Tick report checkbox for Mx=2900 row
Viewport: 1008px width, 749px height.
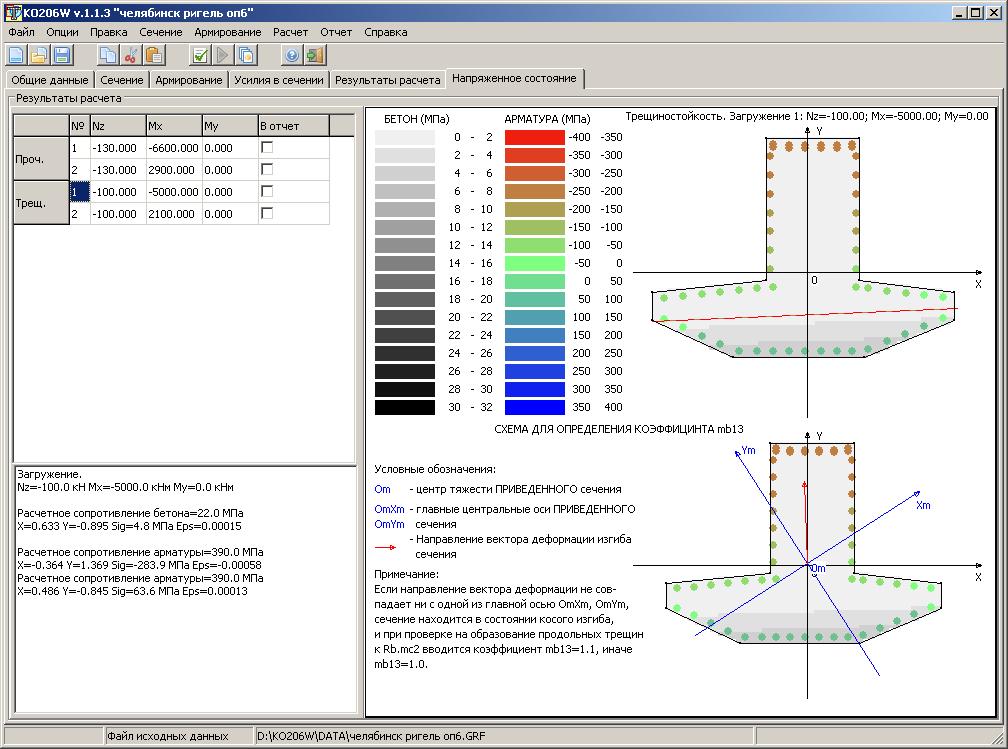(267, 169)
